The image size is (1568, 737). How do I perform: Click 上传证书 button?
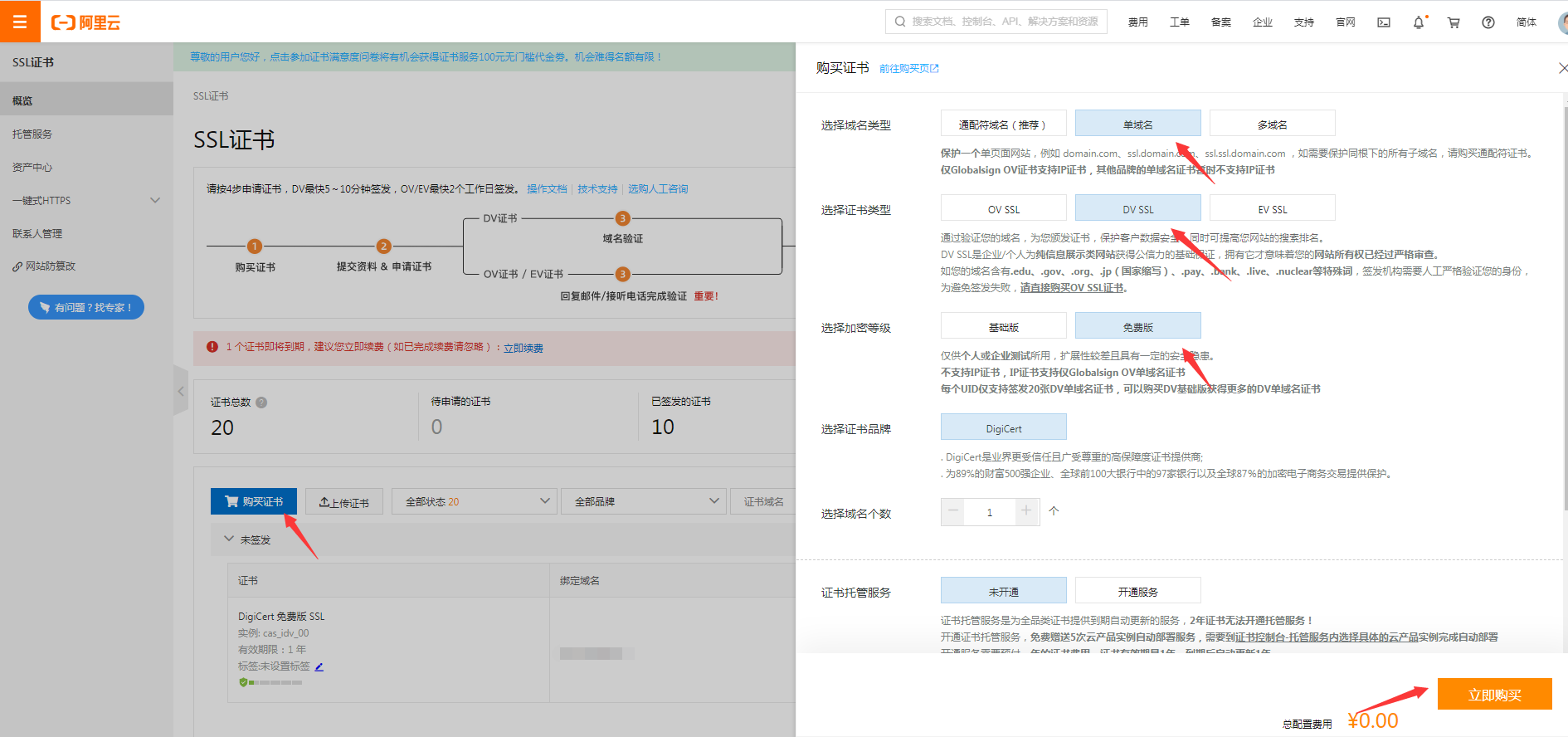pos(344,502)
